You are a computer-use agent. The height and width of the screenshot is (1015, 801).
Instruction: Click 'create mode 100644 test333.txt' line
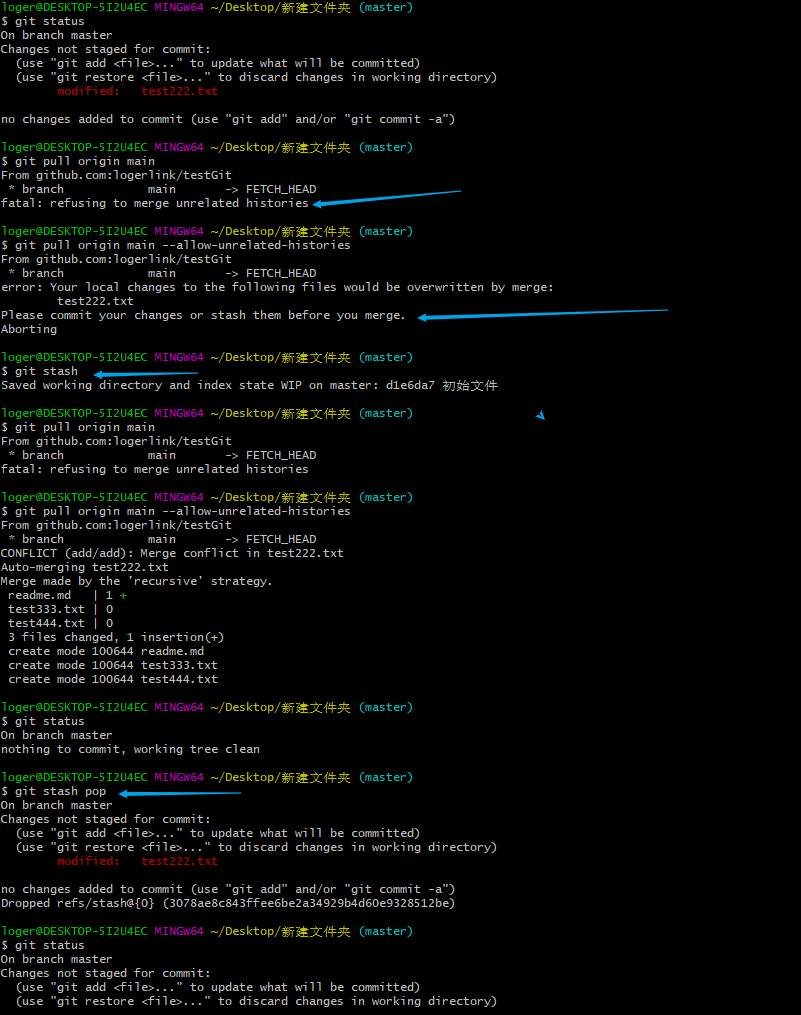click(113, 665)
